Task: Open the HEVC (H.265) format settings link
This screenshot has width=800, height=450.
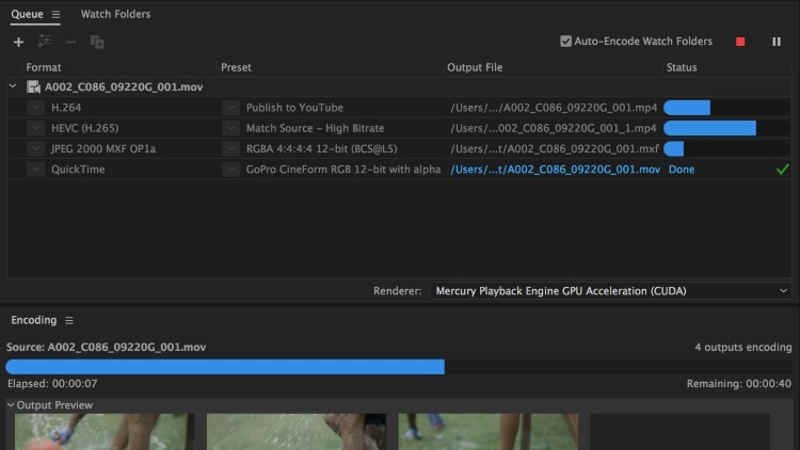Action: [85, 128]
